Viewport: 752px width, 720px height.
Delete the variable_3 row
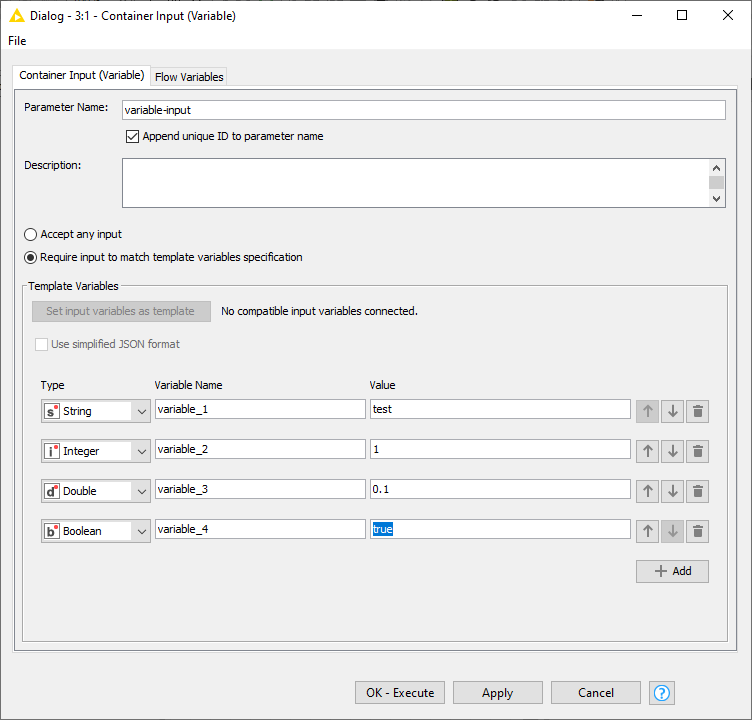coord(697,491)
